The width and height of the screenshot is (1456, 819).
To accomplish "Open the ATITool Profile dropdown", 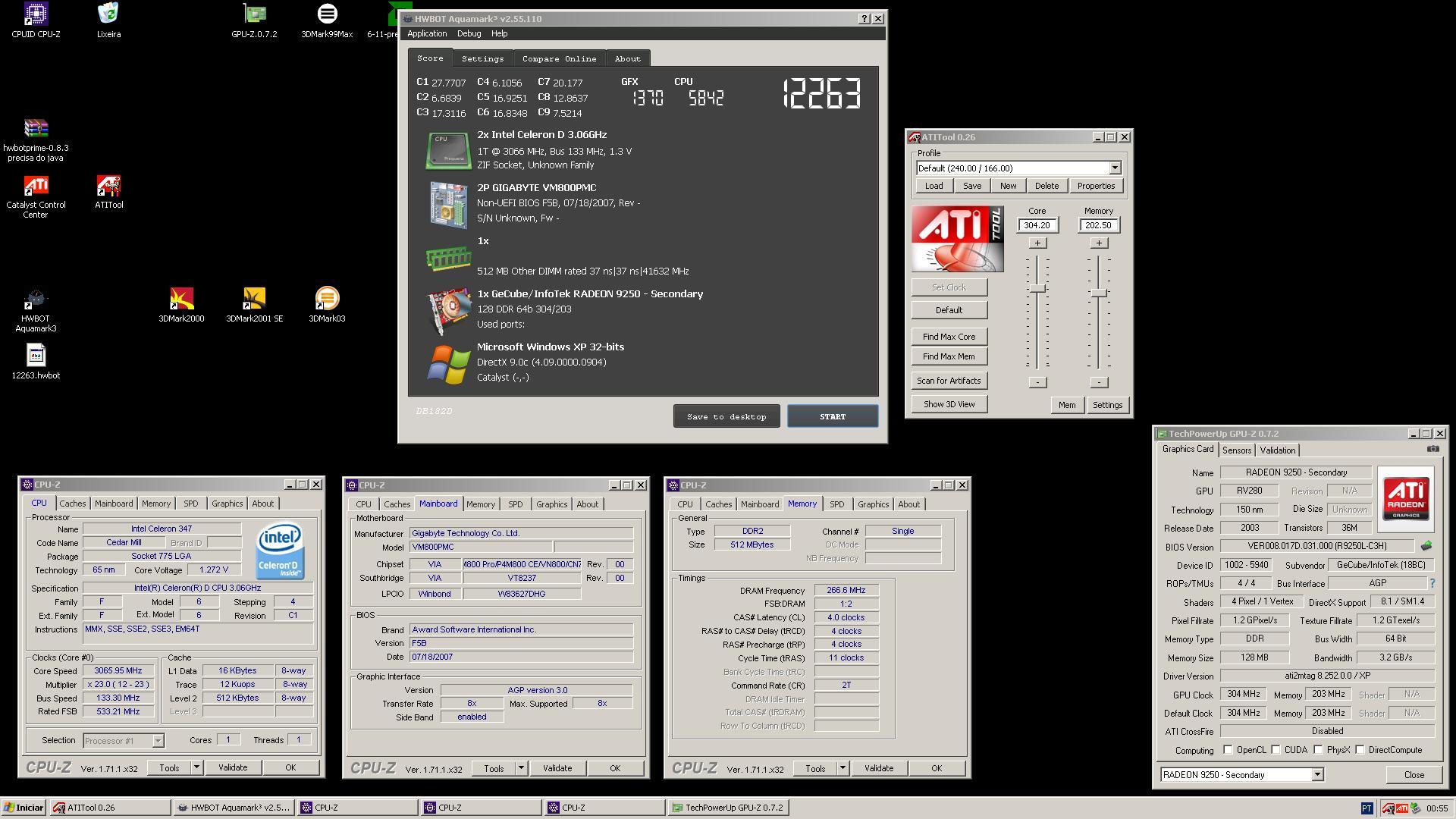I will coord(1115,168).
